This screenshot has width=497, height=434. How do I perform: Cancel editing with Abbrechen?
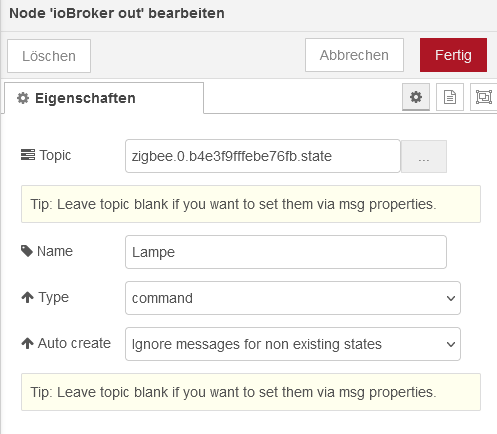[354, 55]
